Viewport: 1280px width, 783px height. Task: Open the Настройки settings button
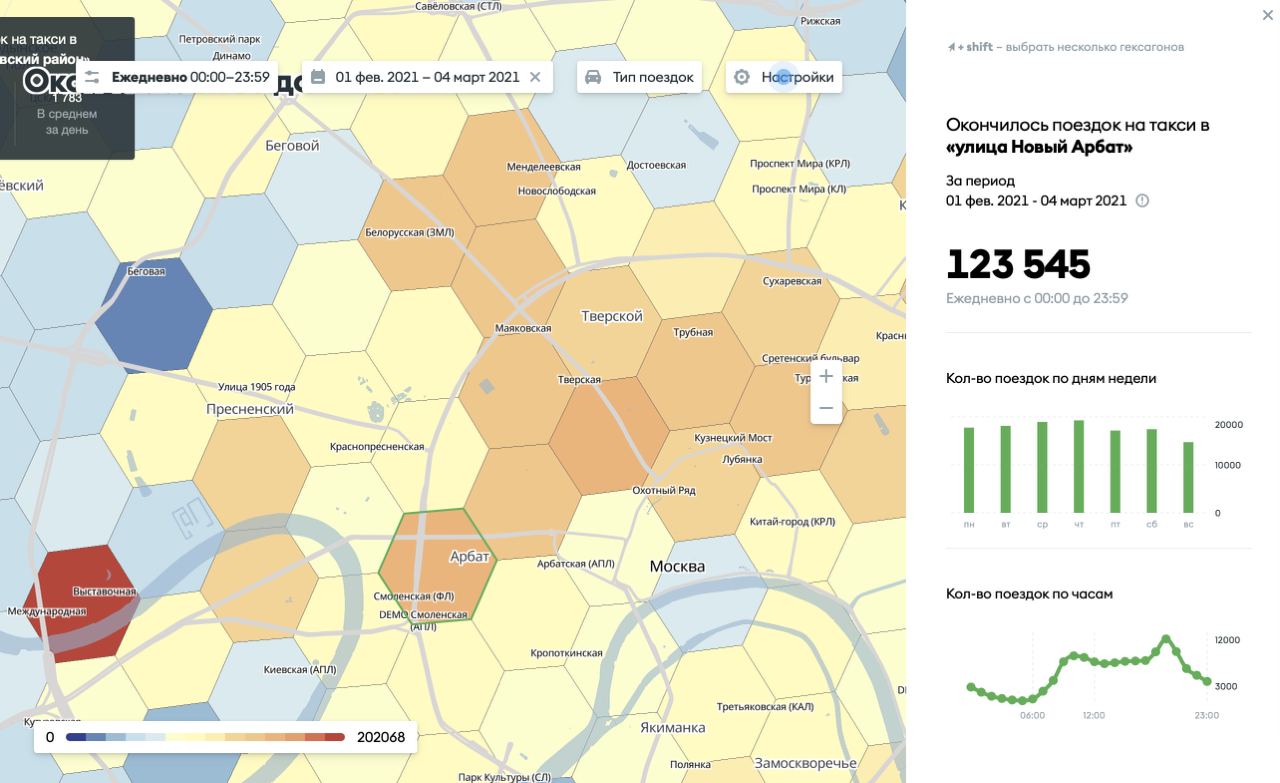pyautogui.click(x=784, y=77)
